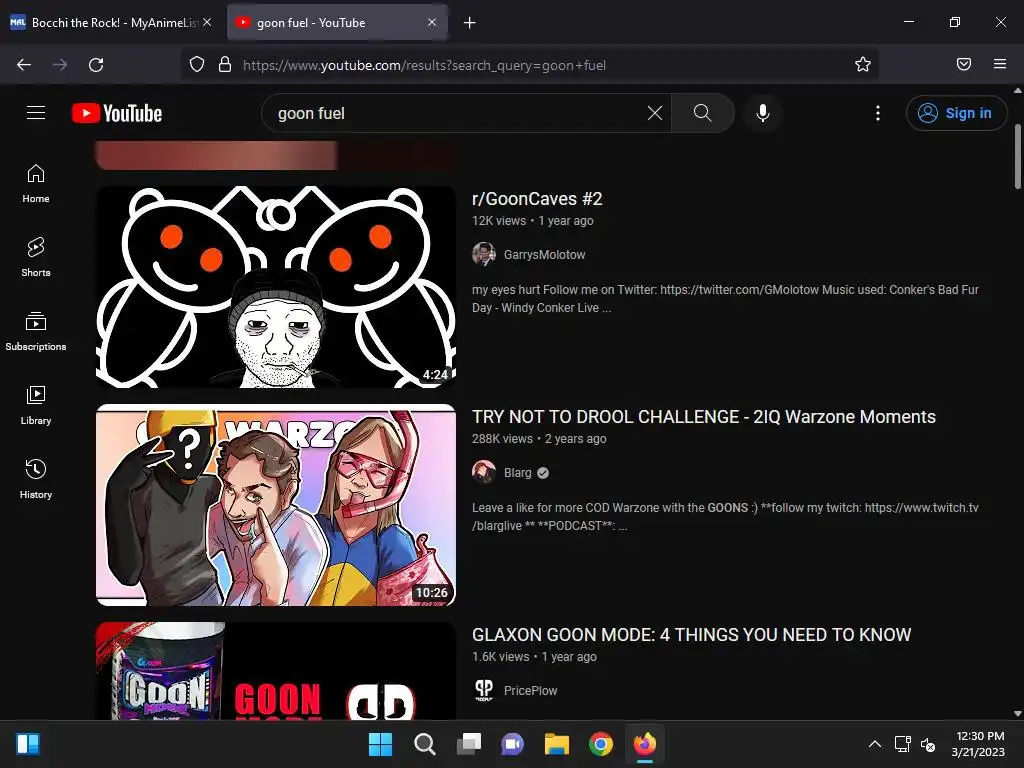Open Library in the sidebar
The image size is (1024, 768).
point(36,406)
